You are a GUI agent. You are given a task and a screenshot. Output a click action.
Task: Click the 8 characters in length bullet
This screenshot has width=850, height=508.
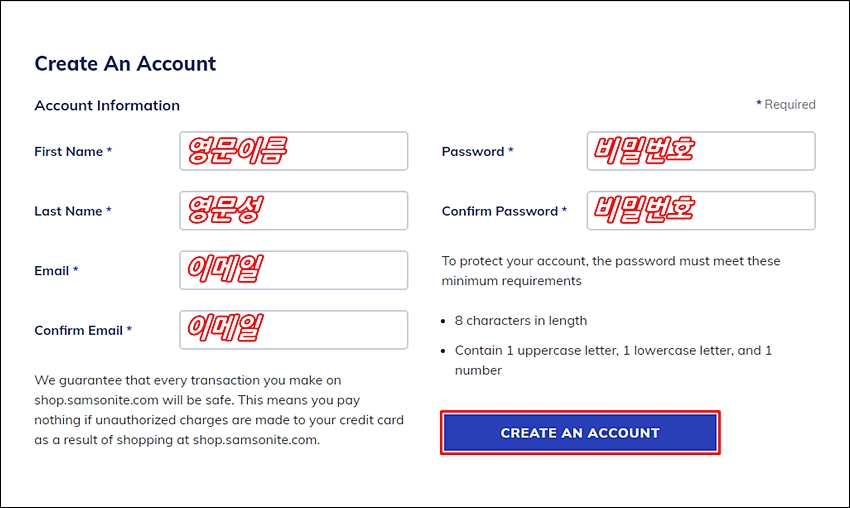coord(520,320)
